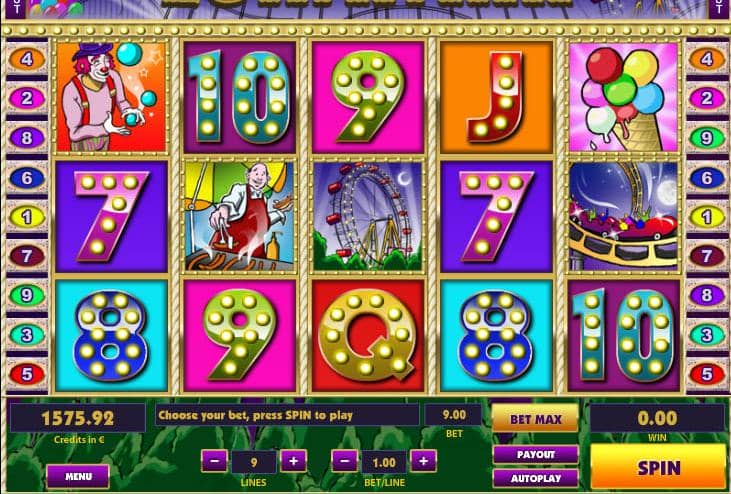Decrease the number of lines
The image size is (731, 494).
pos(214,461)
